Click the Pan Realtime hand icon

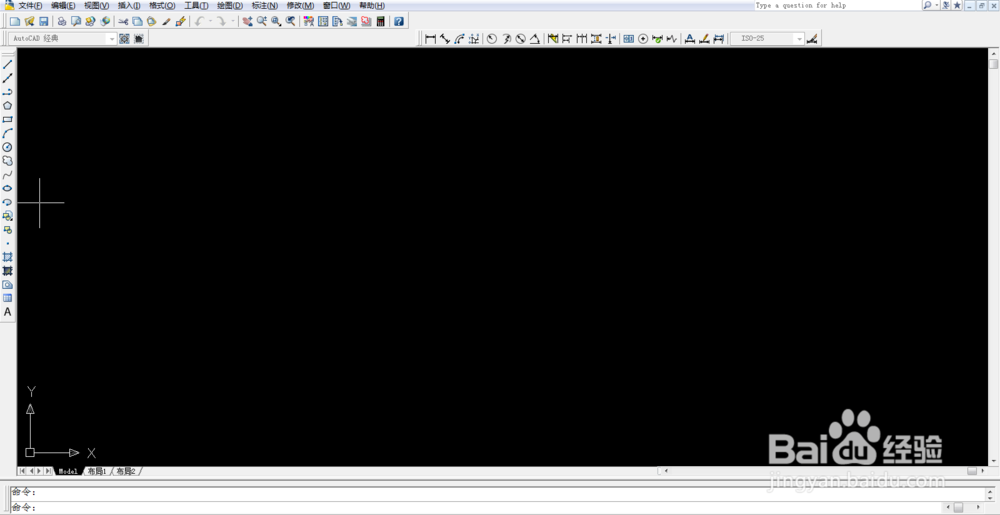point(248,21)
